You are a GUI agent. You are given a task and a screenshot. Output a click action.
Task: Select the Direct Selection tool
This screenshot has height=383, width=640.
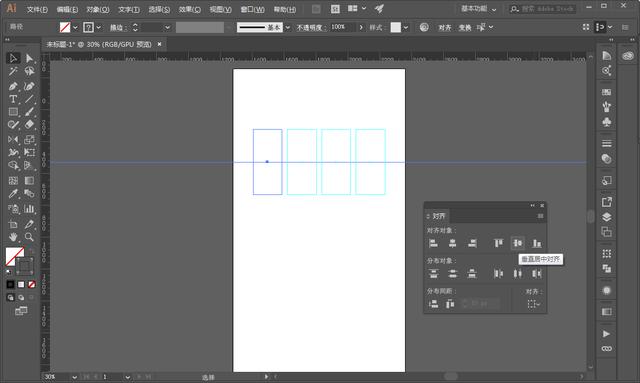(x=29, y=58)
